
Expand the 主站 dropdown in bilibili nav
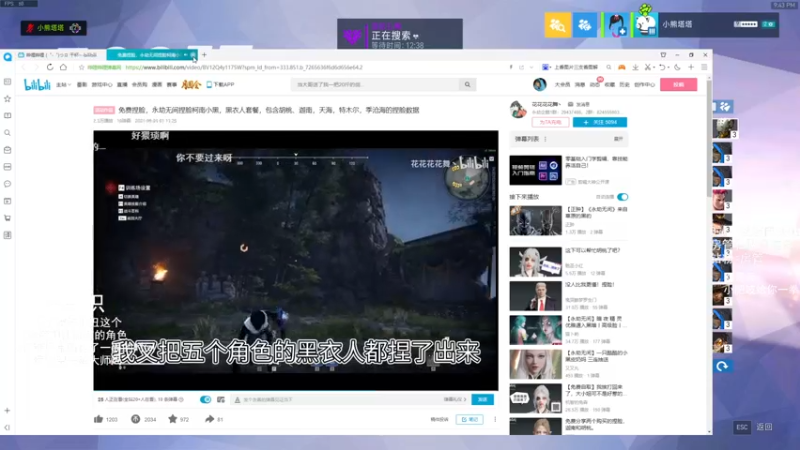[63, 85]
